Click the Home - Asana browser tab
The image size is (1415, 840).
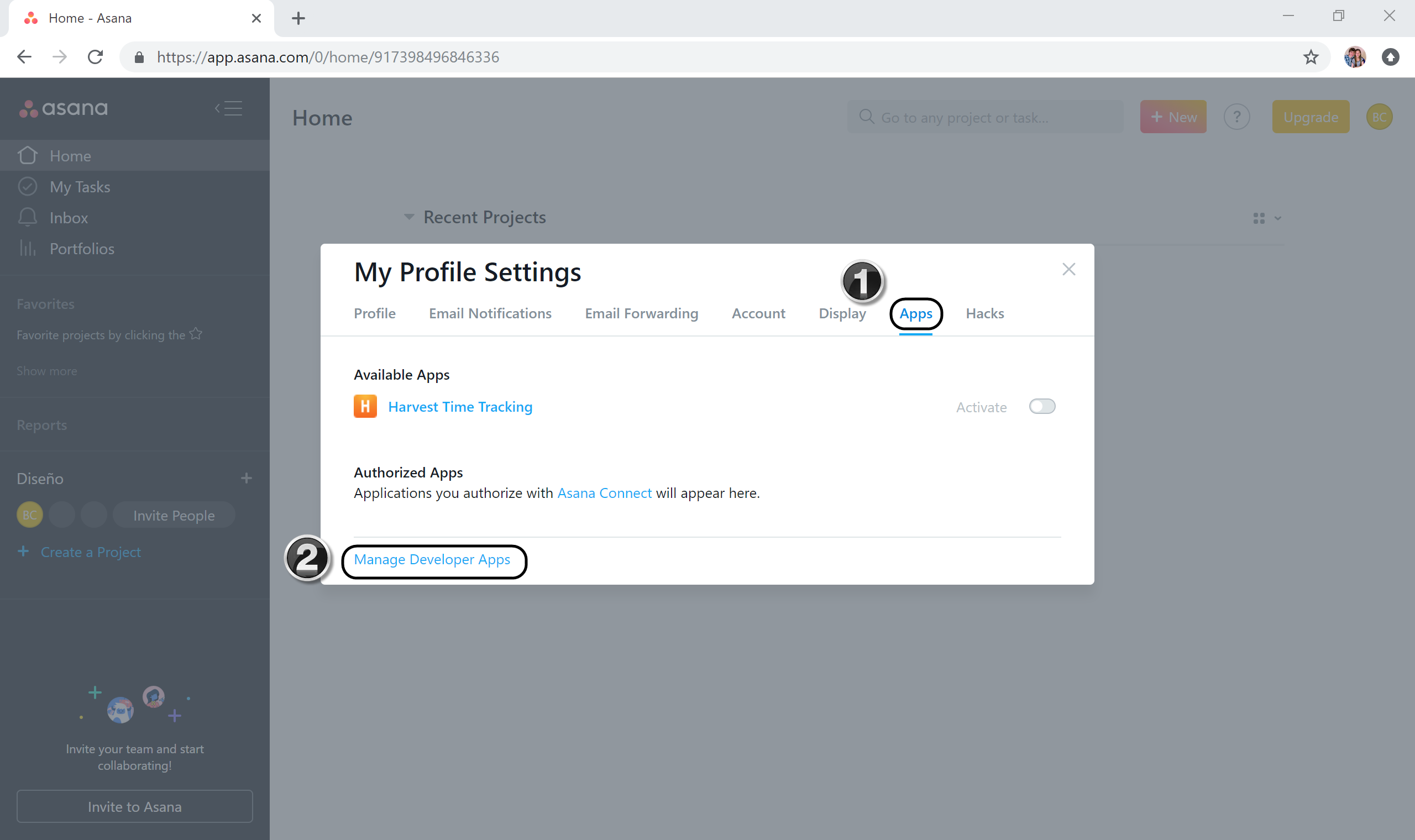pyautogui.click(x=141, y=18)
